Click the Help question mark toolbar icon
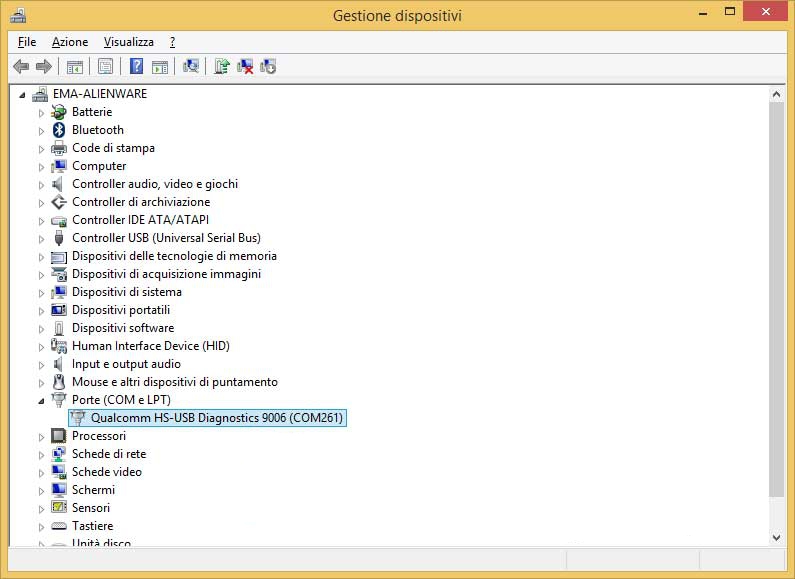 pos(136,67)
